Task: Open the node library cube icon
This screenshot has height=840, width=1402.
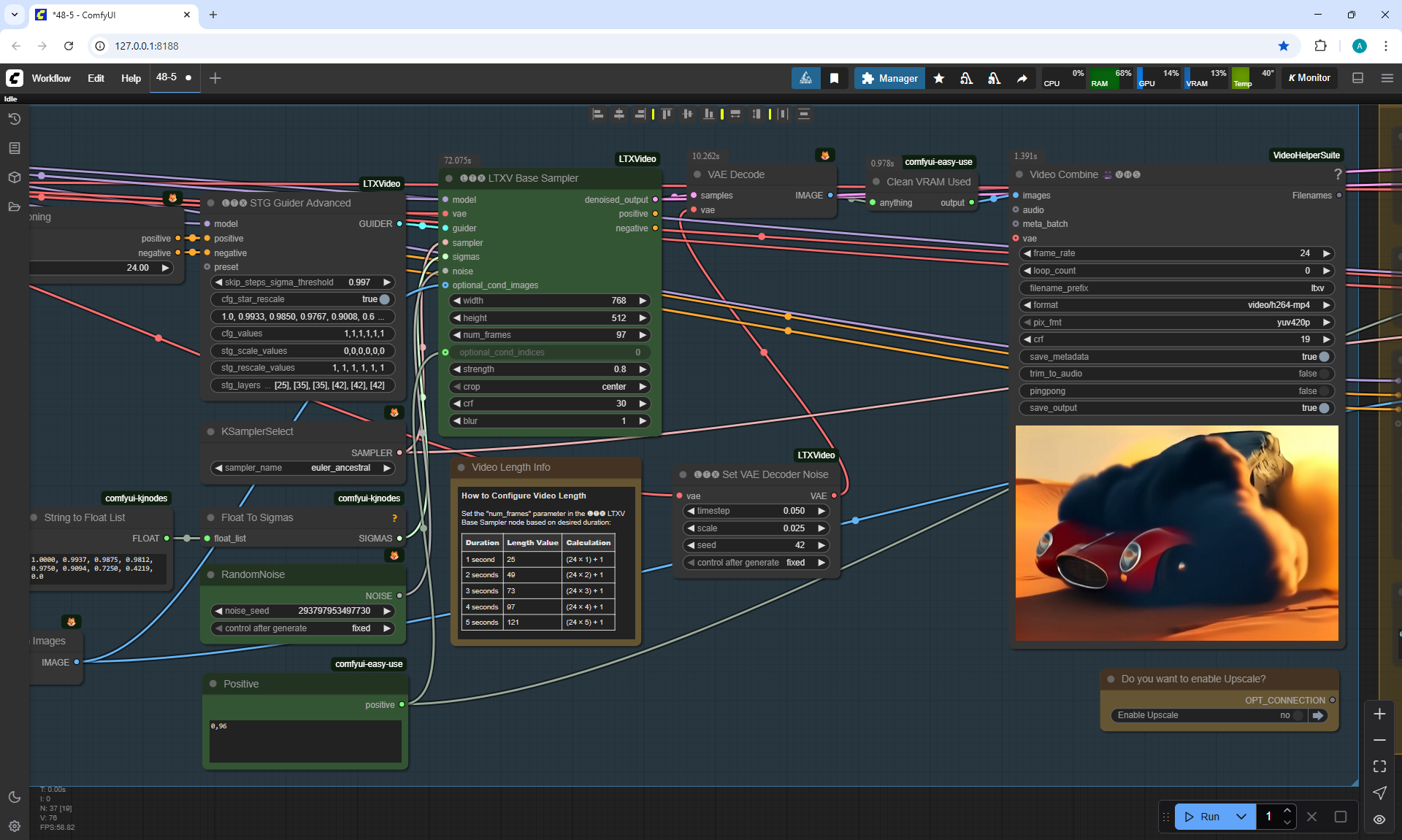Action: click(14, 177)
